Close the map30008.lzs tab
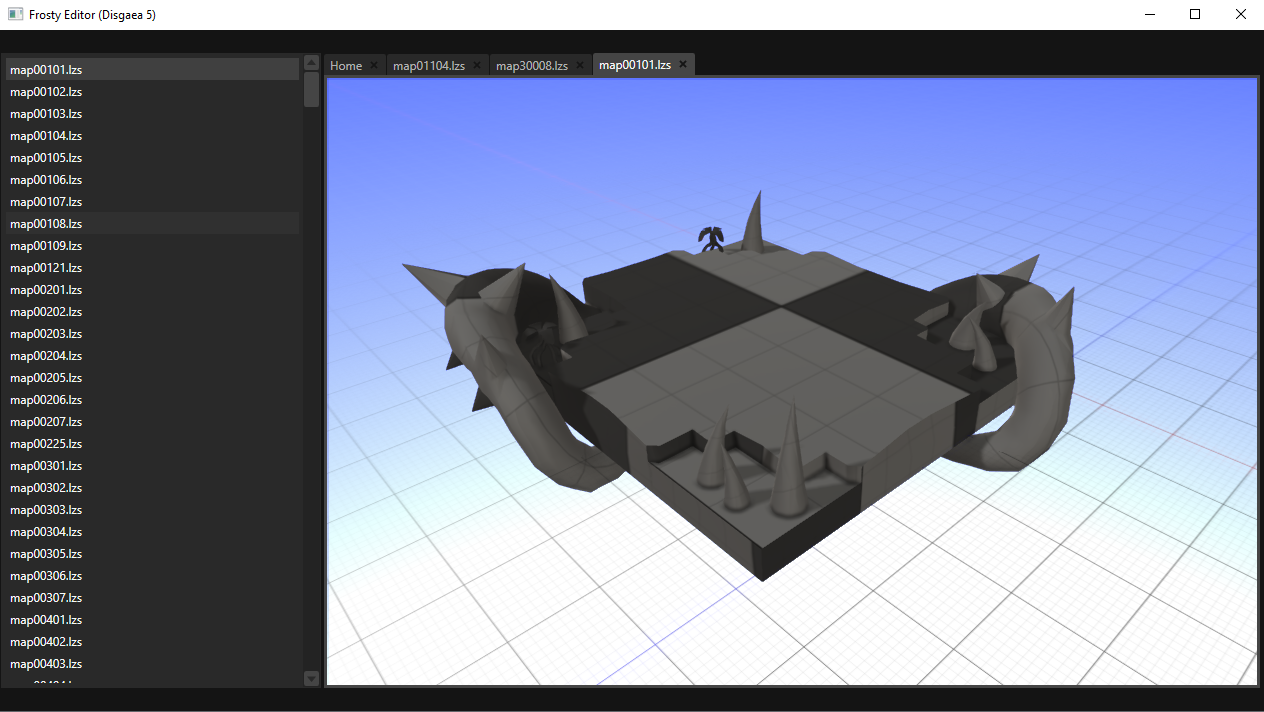Screen dimensions: 1264x712 click(x=580, y=65)
